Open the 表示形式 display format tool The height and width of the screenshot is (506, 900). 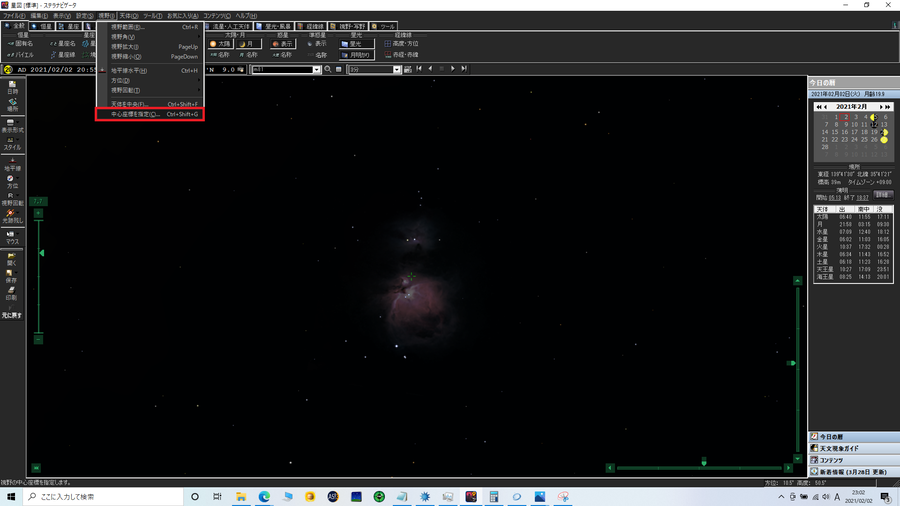click(x=12, y=126)
